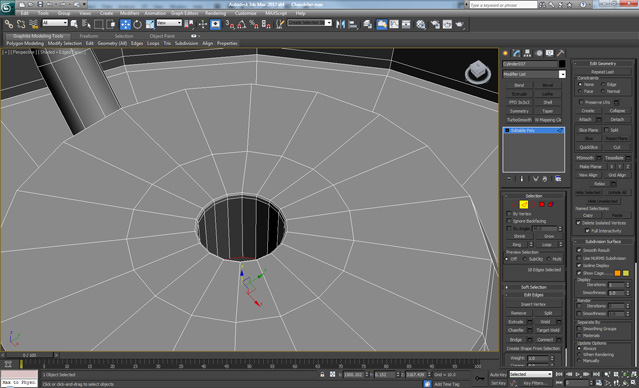The width and height of the screenshot is (639, 388).
Task: Click the Bind to Space Warp icon
Action: click(x=33, y=24)
